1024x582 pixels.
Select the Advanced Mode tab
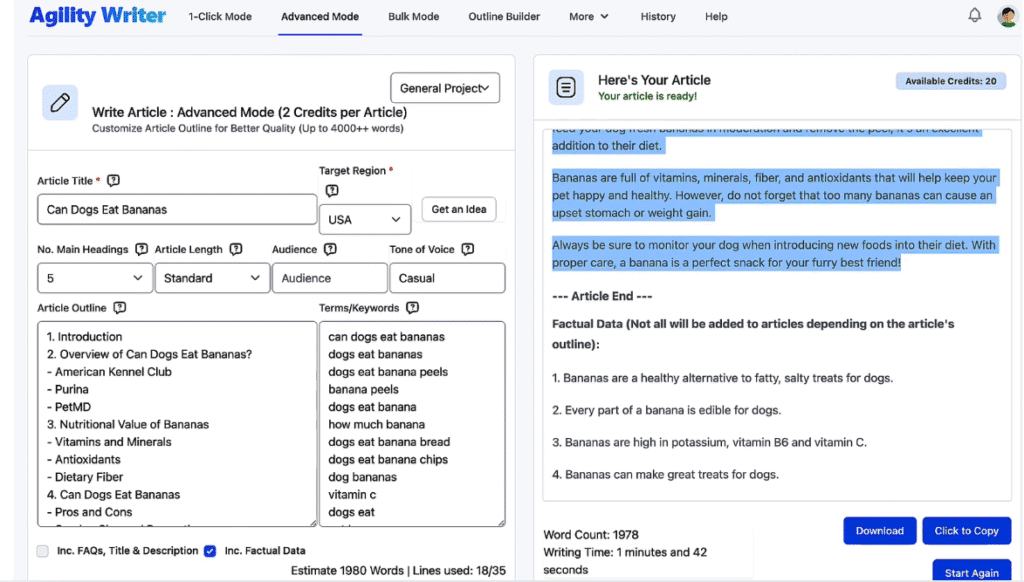click(320, 16)
